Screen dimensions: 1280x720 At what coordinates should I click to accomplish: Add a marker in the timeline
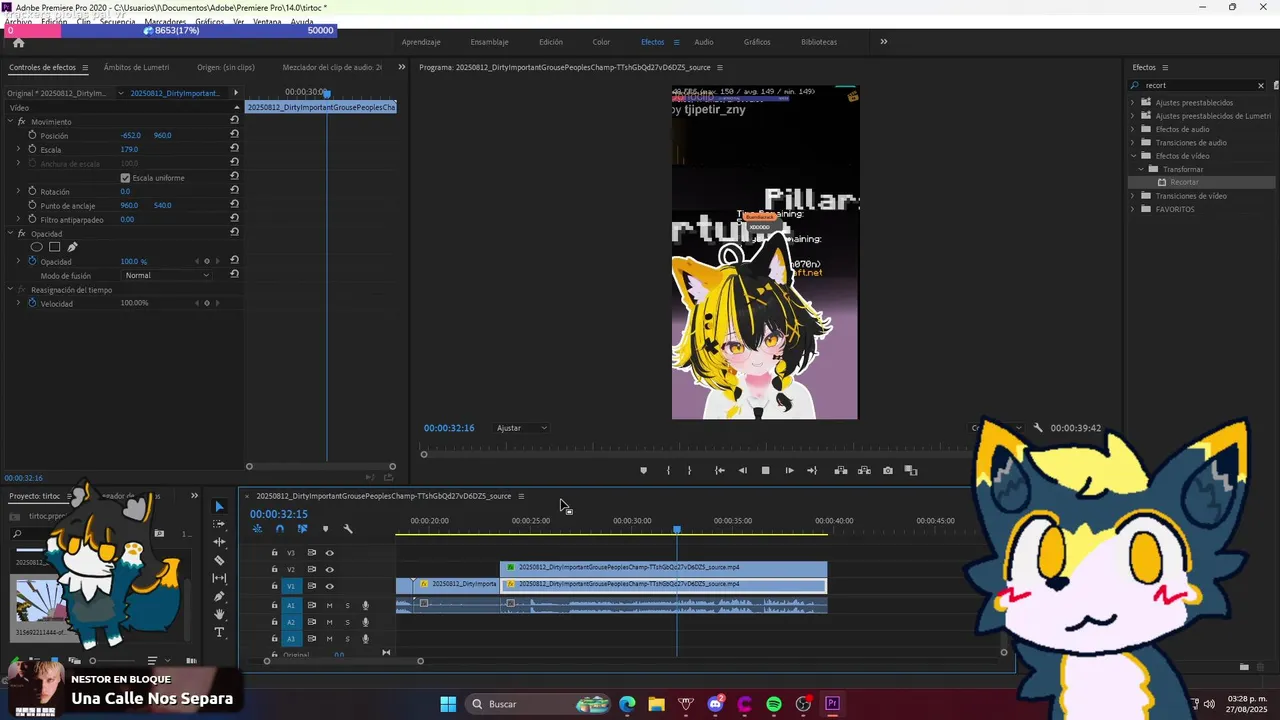coord(325,529)
